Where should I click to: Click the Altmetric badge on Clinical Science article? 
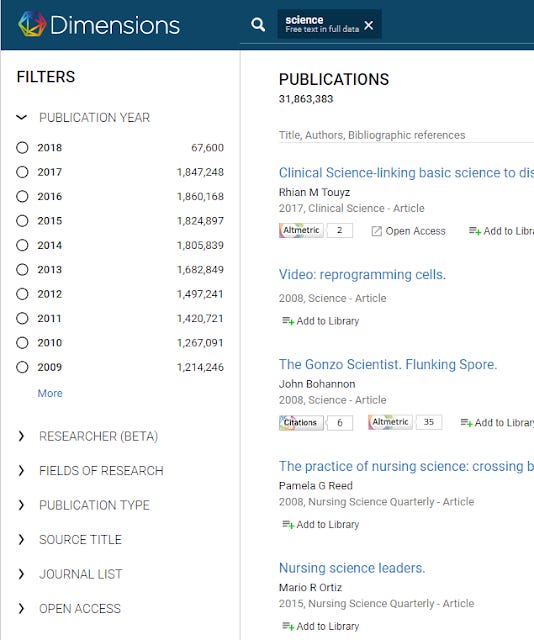click(301, 231)
